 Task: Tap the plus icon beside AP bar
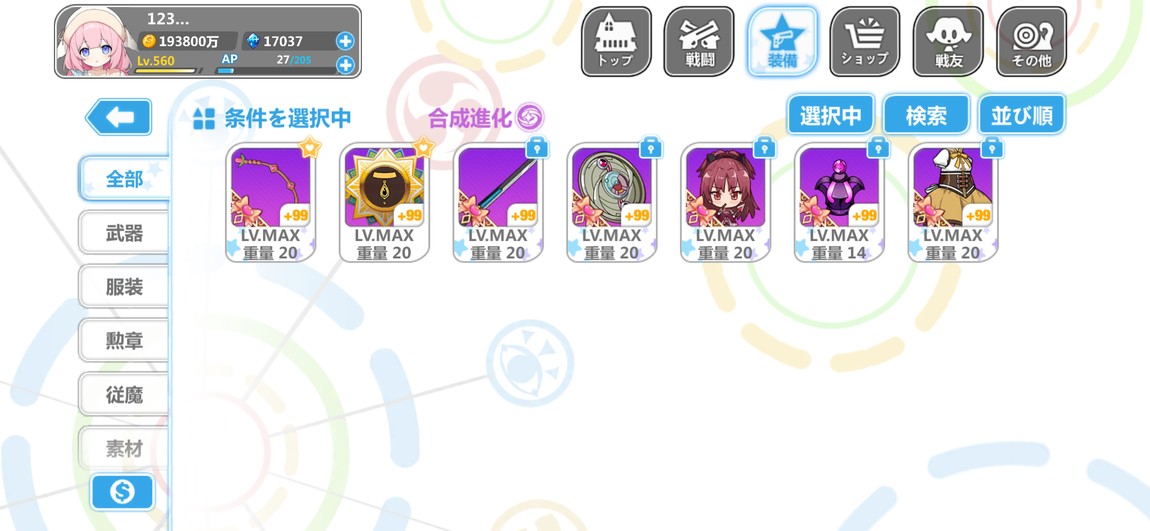click(x=345, y=65)
